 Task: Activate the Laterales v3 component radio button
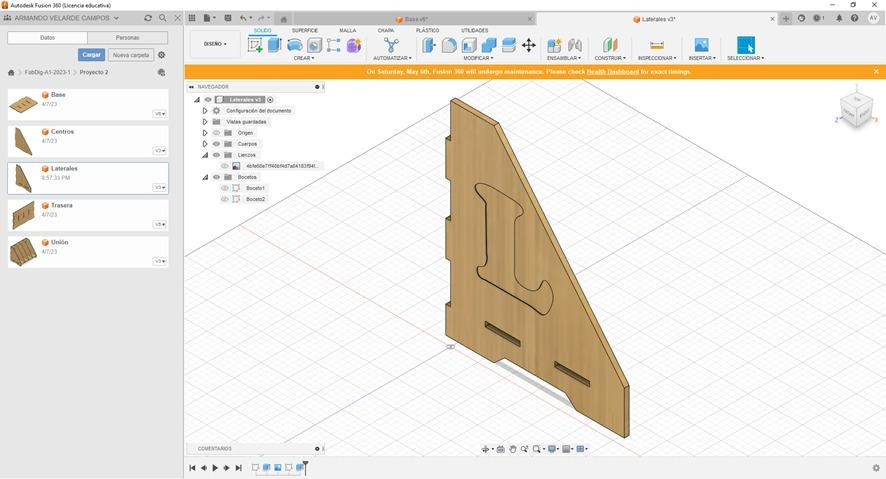[x=270, y=99]
